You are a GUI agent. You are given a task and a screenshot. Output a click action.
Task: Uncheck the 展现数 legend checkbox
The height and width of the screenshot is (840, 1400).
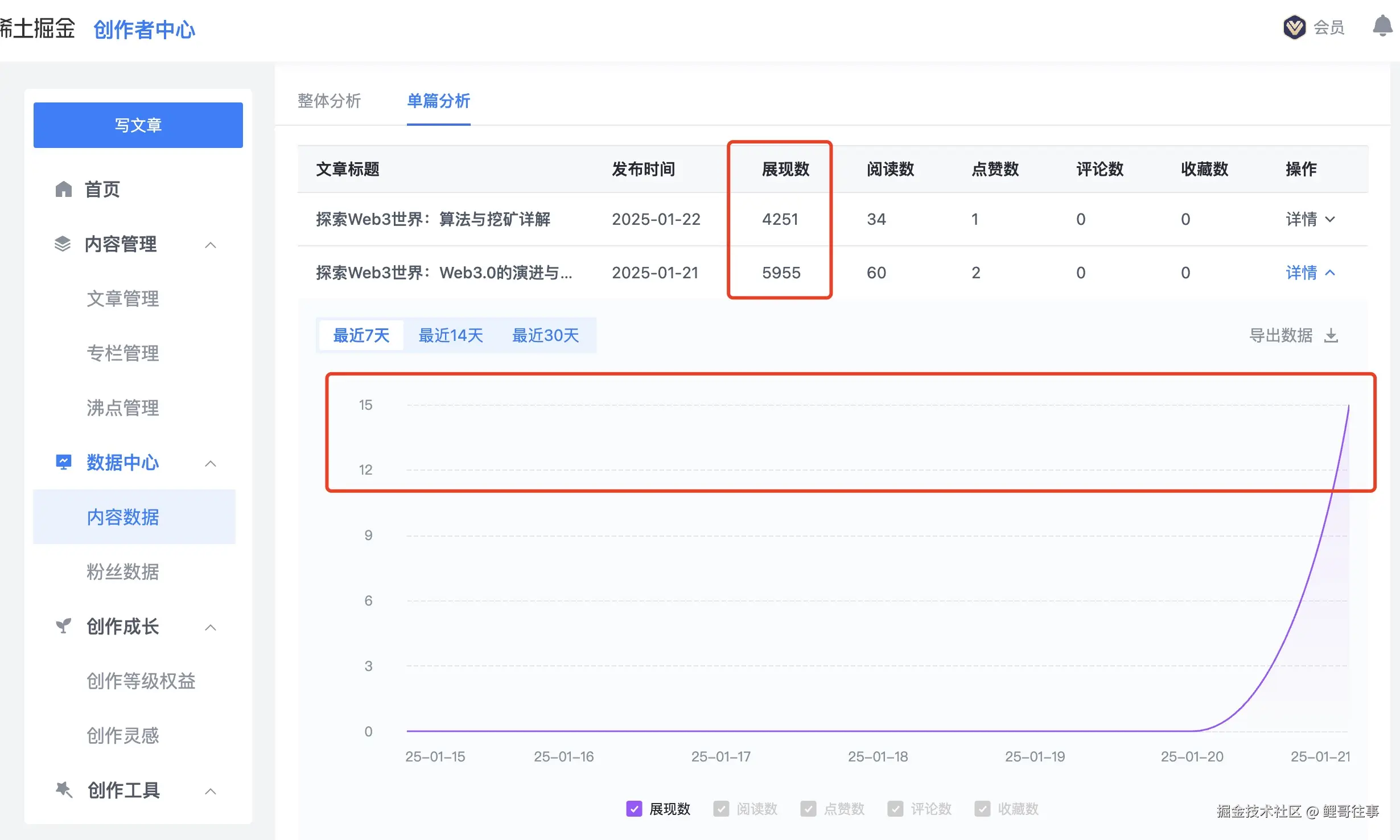(633, 809)
